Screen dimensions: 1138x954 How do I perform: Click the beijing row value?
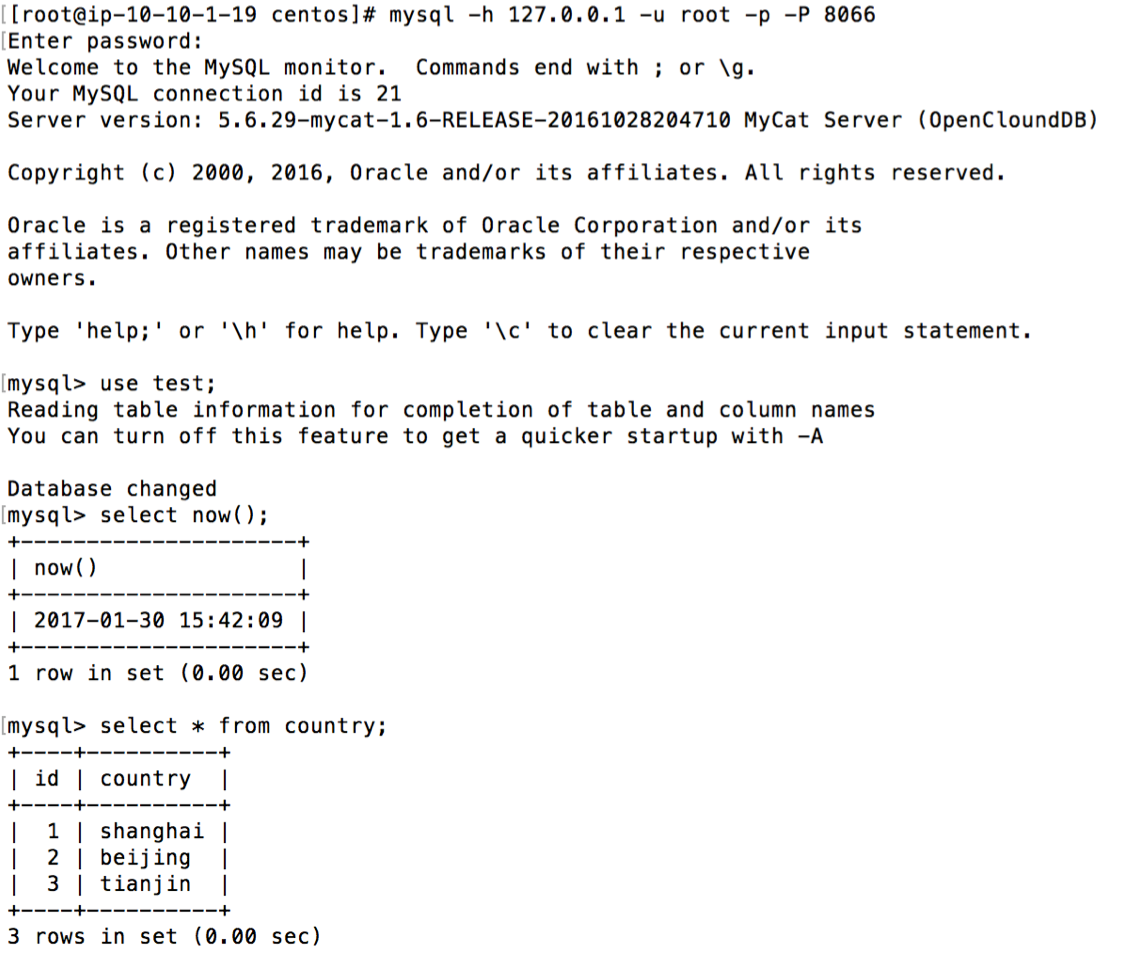[x=145, y=857]
